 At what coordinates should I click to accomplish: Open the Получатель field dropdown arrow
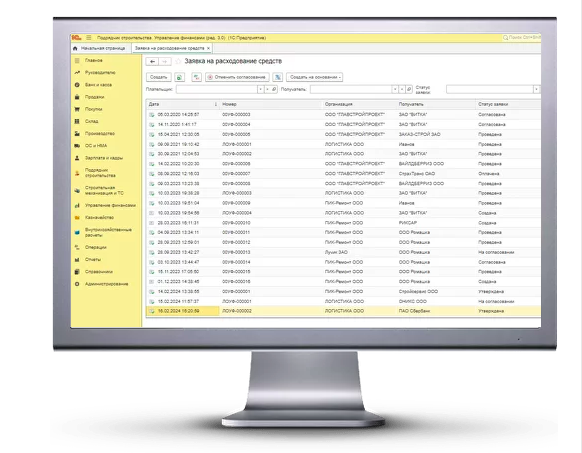(395, 89)
